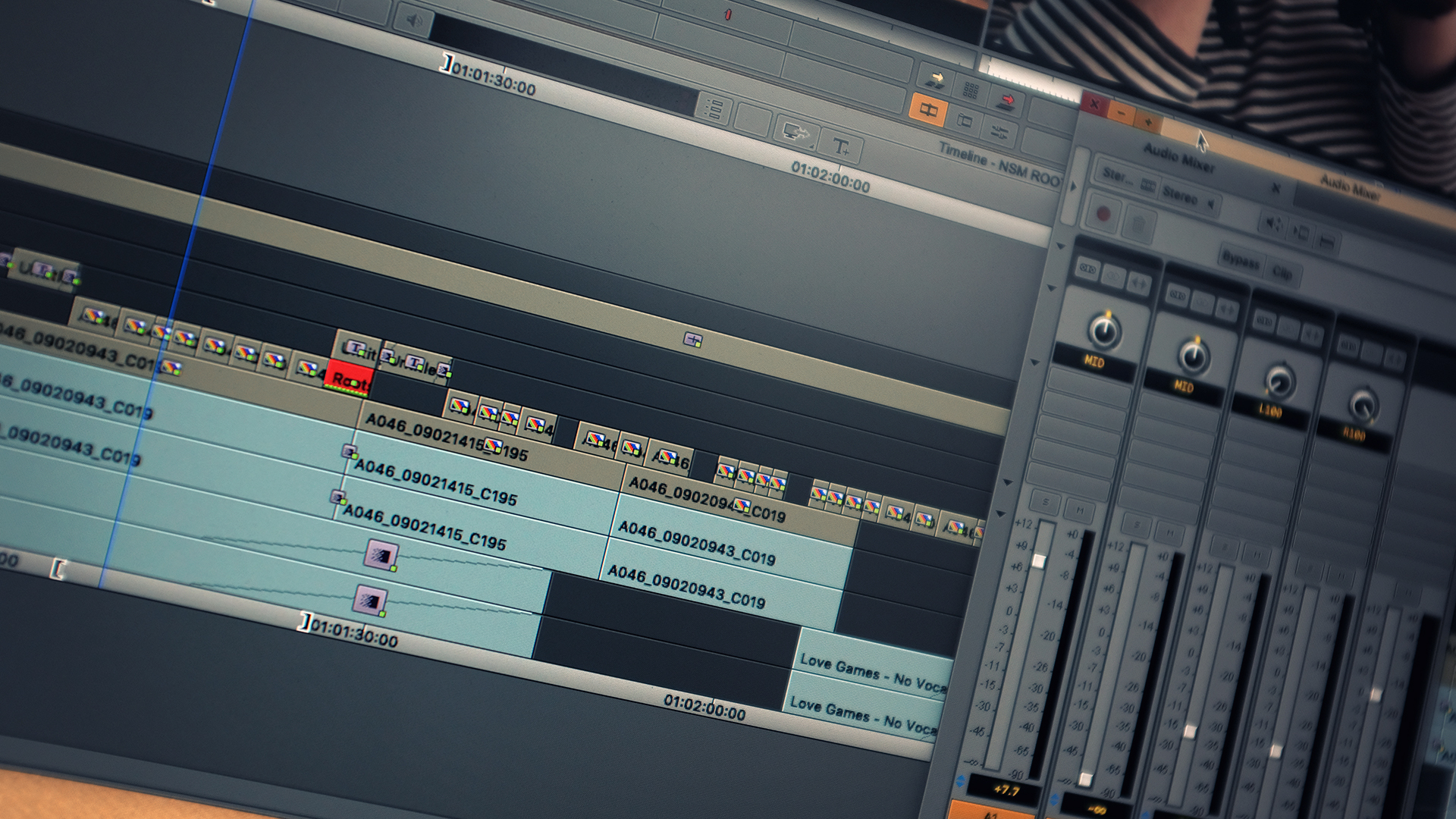Click the blue stepper beside +7.7 value
Image resolution: width=1456 pixels, height=819 pixels.
pos(961,780)
